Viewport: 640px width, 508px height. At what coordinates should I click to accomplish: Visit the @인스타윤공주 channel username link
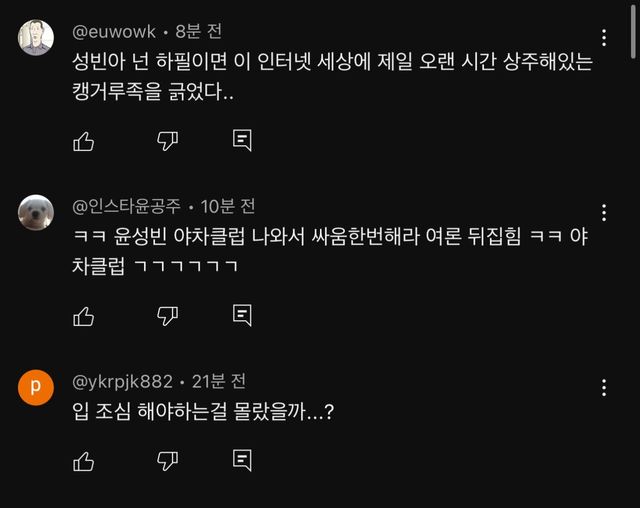(127, 206)
